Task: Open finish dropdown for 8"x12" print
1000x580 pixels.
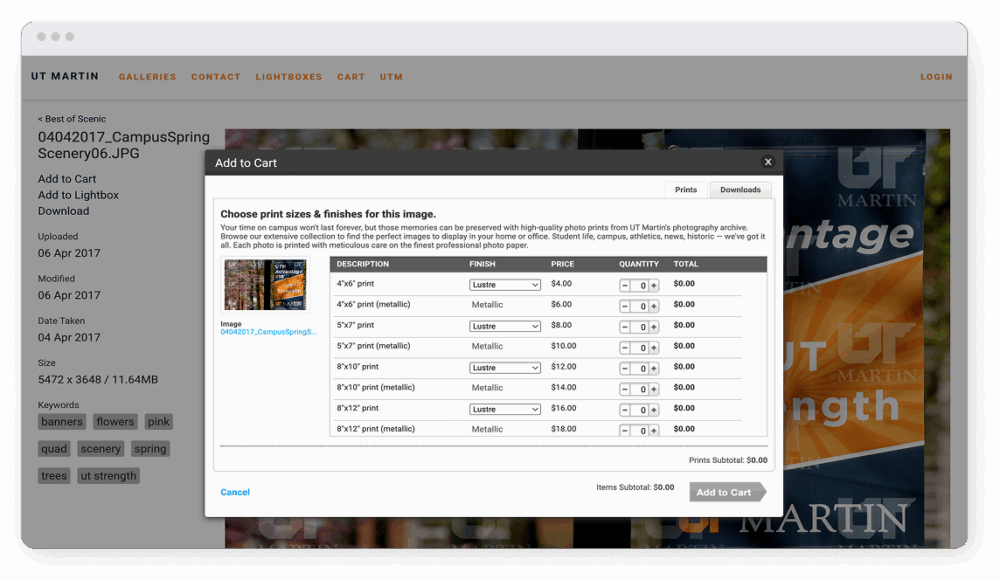Action: pyautogui.click(x=504, y=409)
